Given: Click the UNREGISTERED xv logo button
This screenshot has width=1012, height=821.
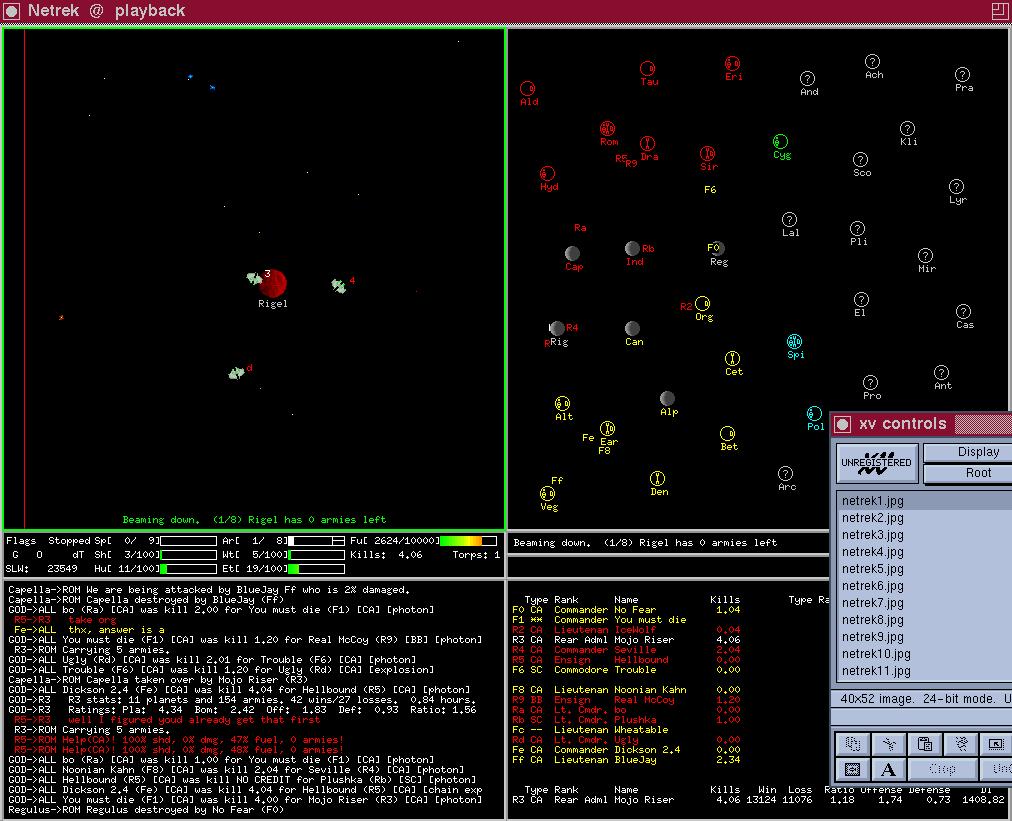Looking at the screenshot, I should point(876,463).
